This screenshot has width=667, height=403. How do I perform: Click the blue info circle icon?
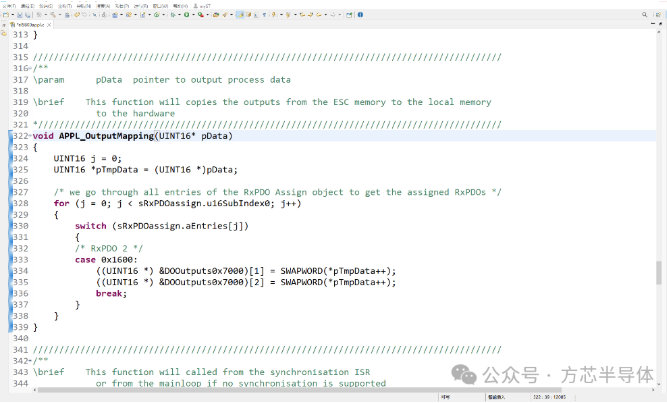click(361, 14)
